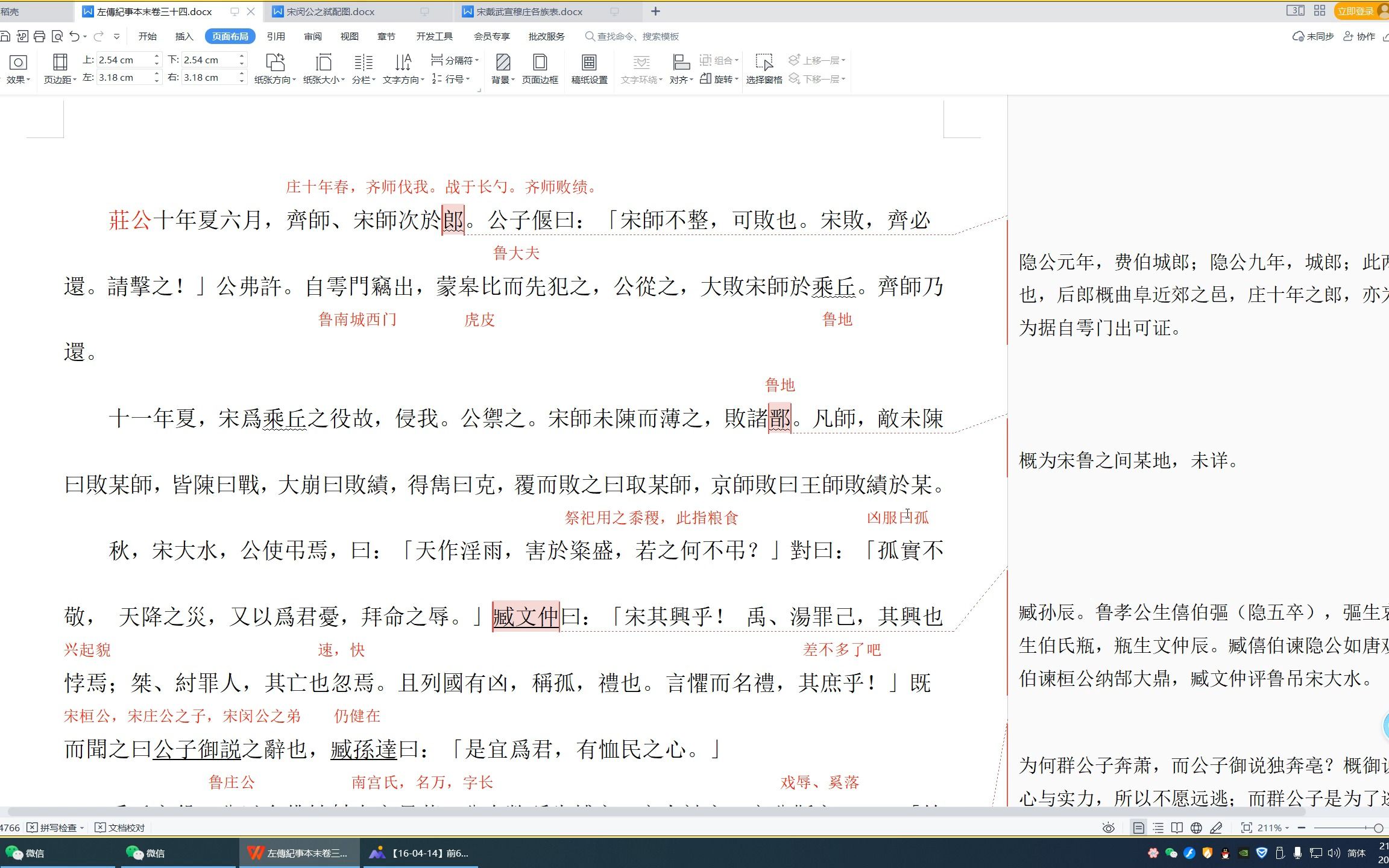
Task: Open the 纸张方向 paper orientation menu
Action: [275, 69]
